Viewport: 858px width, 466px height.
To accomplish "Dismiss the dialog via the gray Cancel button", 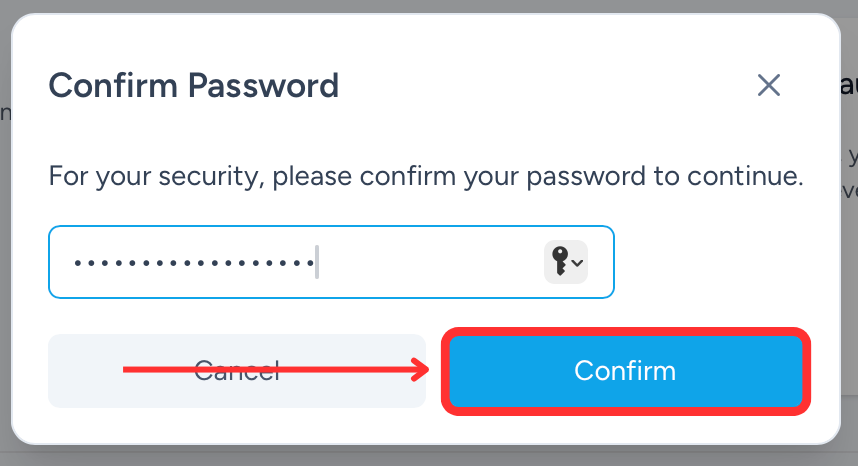I will pos(237,371).
